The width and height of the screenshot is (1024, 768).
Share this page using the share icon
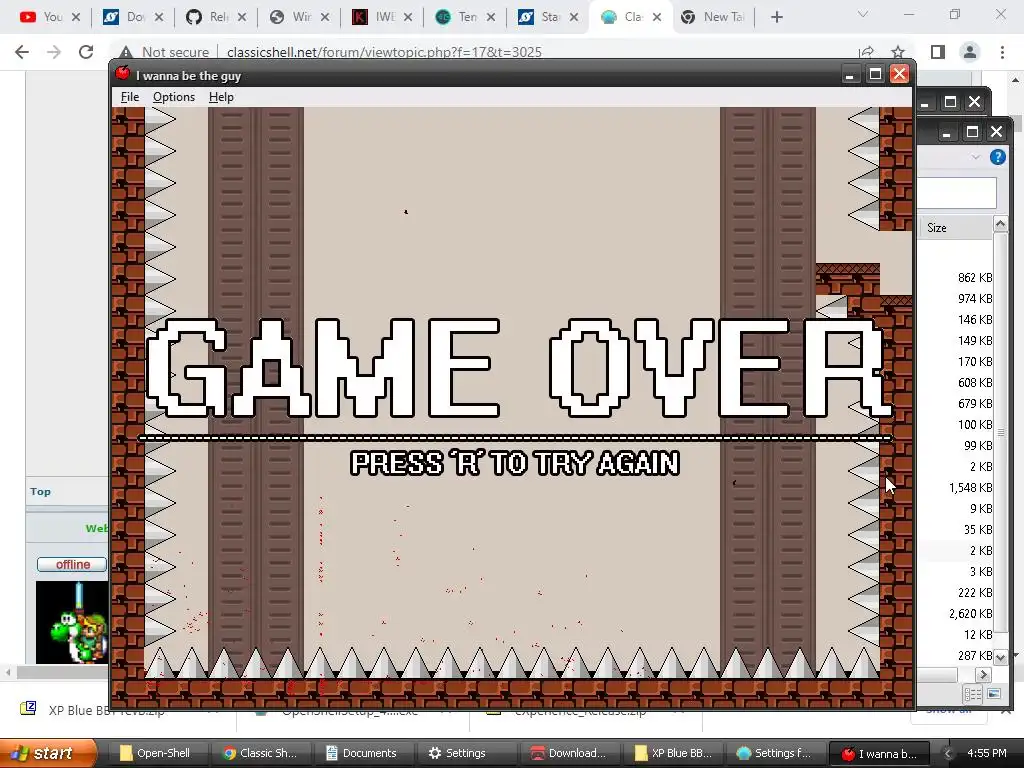(867, 52)
